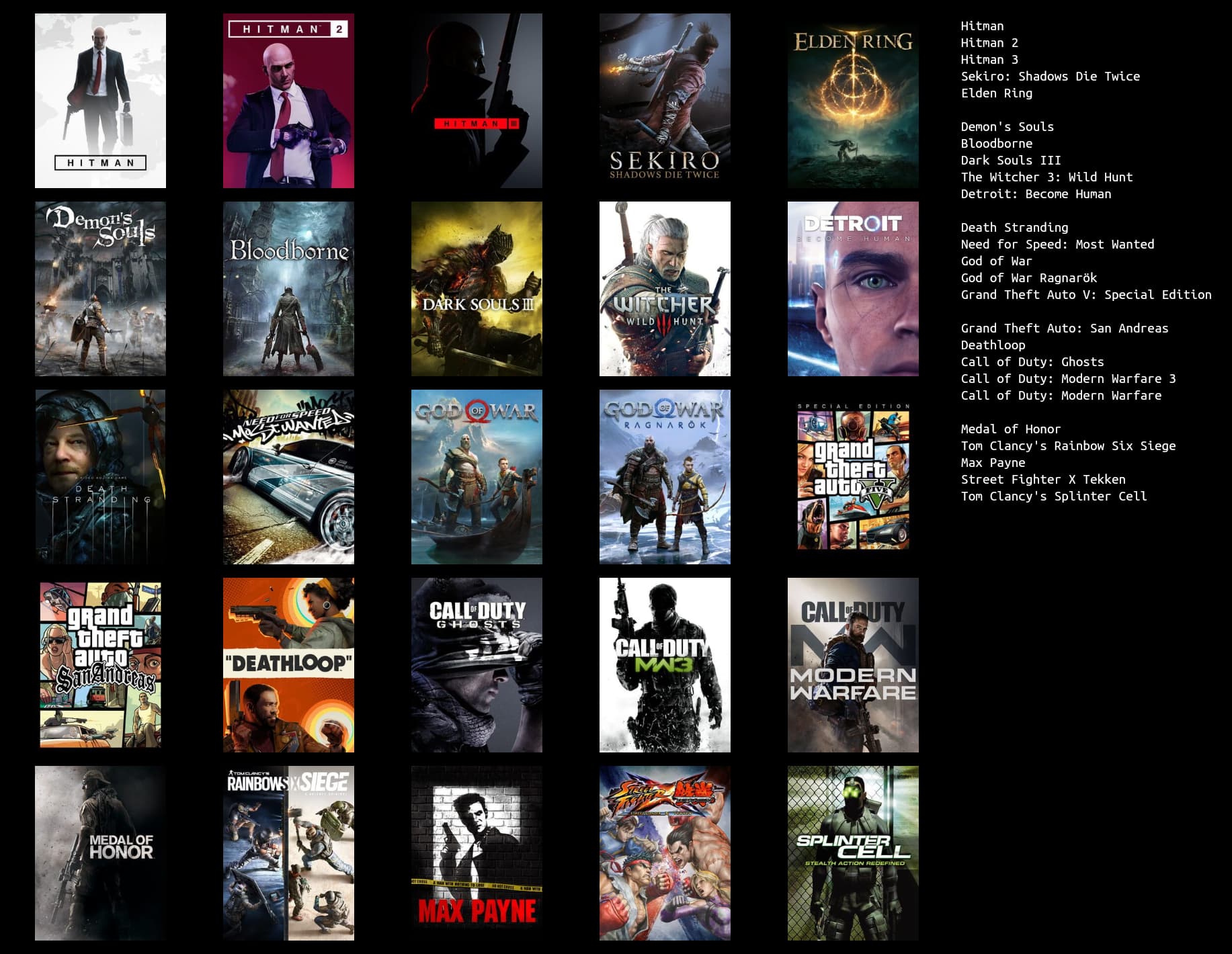Select The Witcher Wild Hunt cover
Image resolution: width=1232 pixels, height=954 pixels.
point(665,289)
